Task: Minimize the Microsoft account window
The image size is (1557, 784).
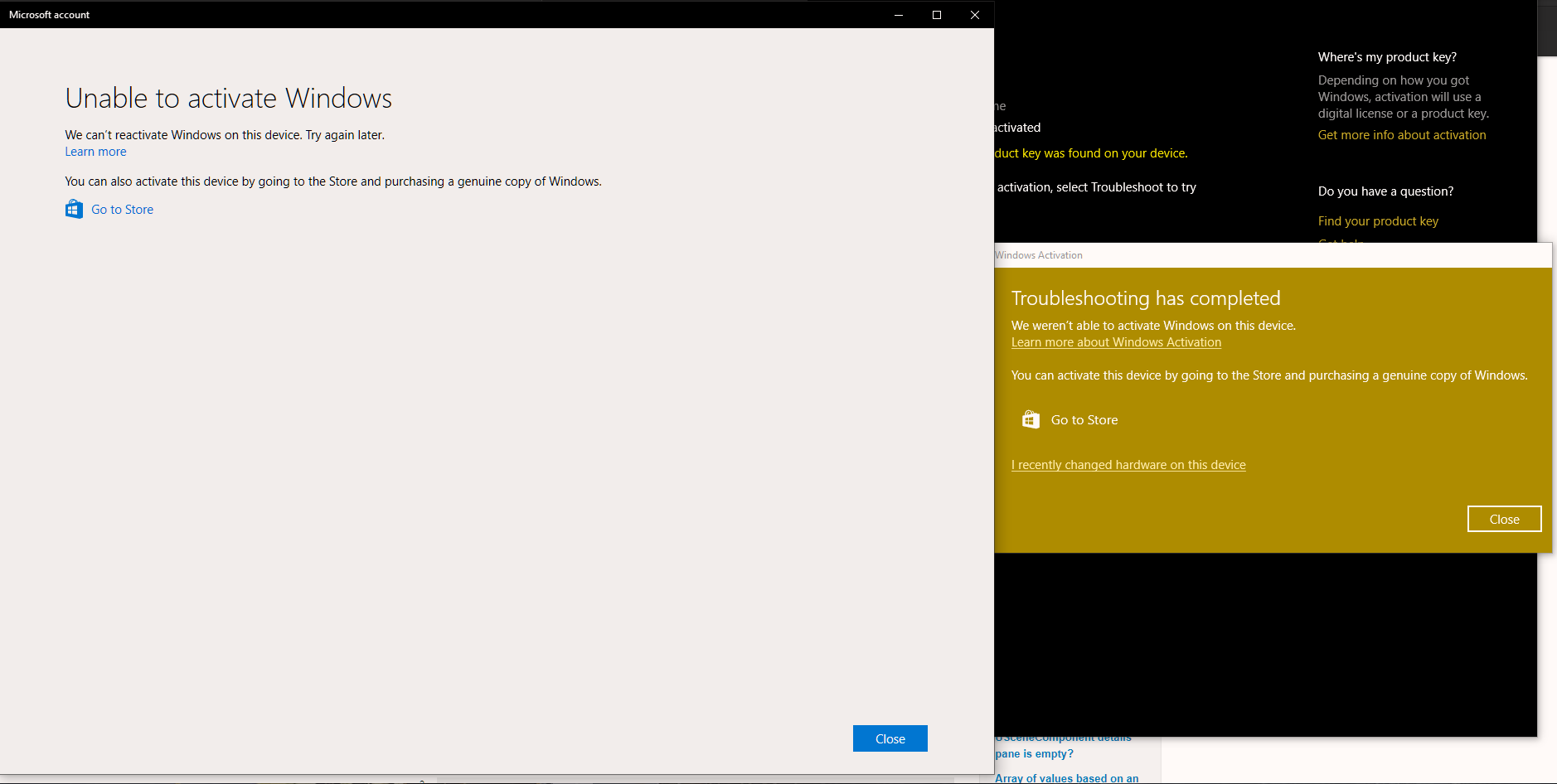Action: [898, 15]
